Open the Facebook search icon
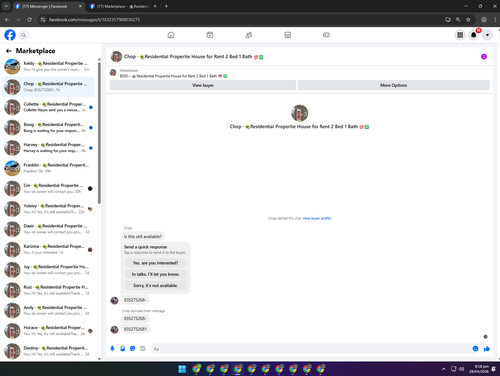Screen dimensions: 500x376 click(24, 35)
